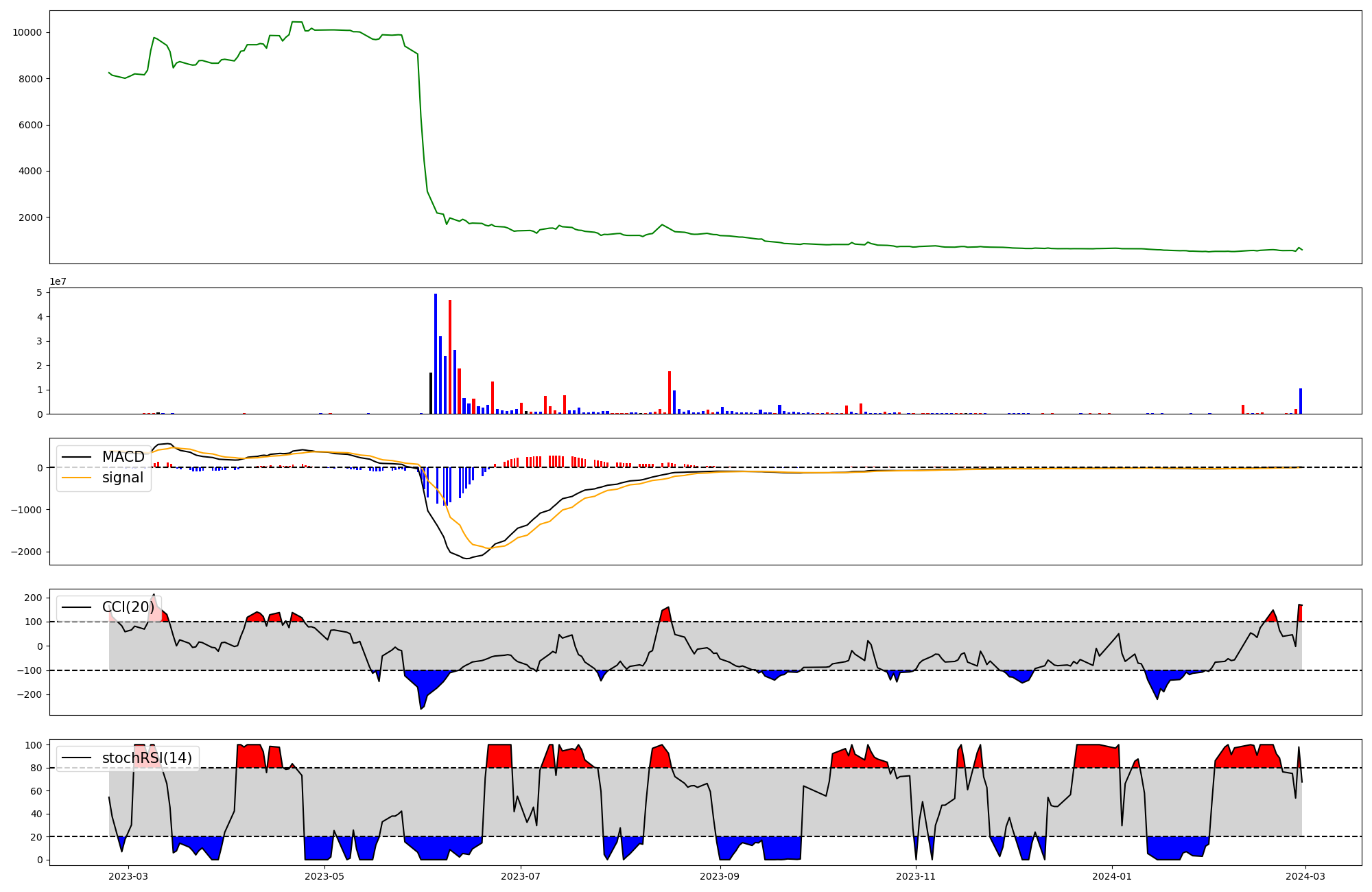Click the 1e7 exponent label above volume axis
Image resolution: width=1372 pixels, height=892 pixels.
tap(58, 282)
